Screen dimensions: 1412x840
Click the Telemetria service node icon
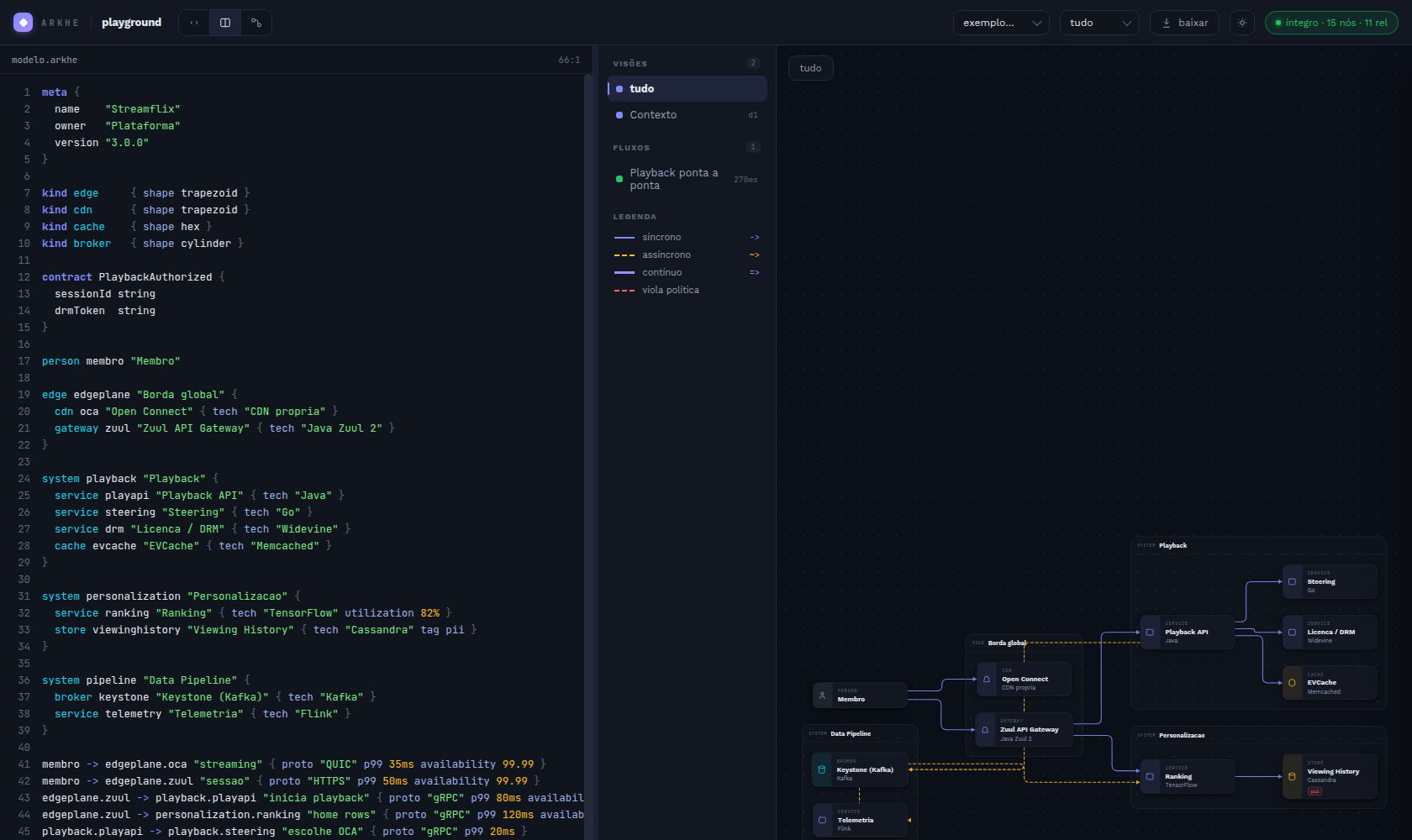point(822,821)
